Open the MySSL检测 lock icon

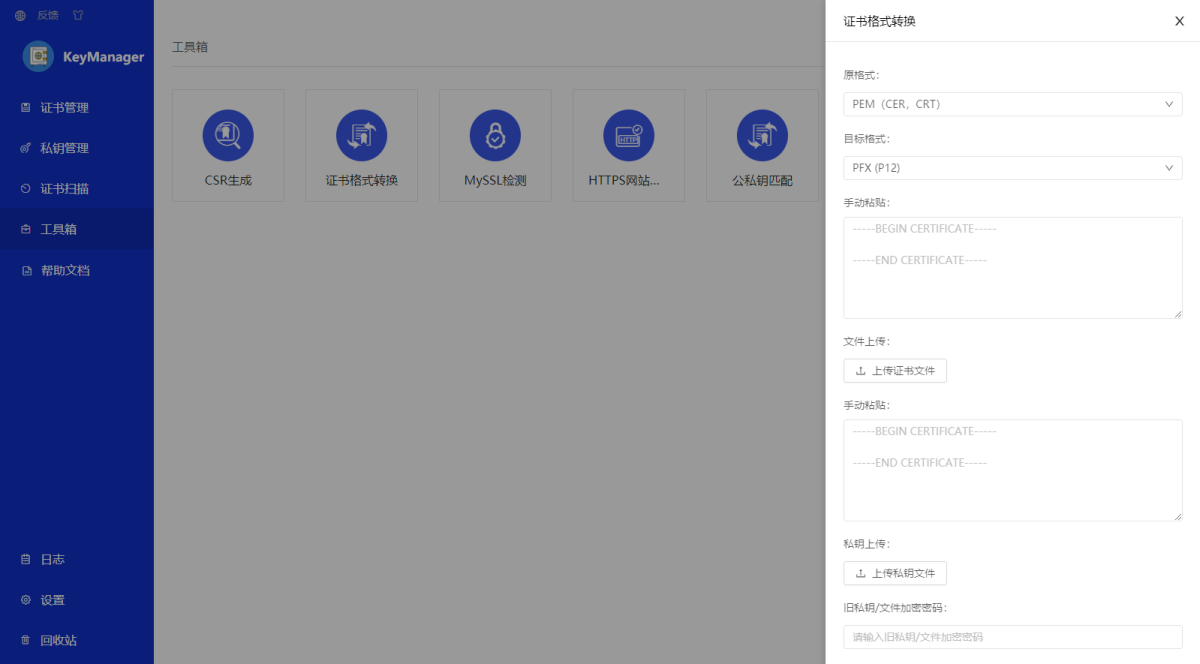(x=495, y=136)
